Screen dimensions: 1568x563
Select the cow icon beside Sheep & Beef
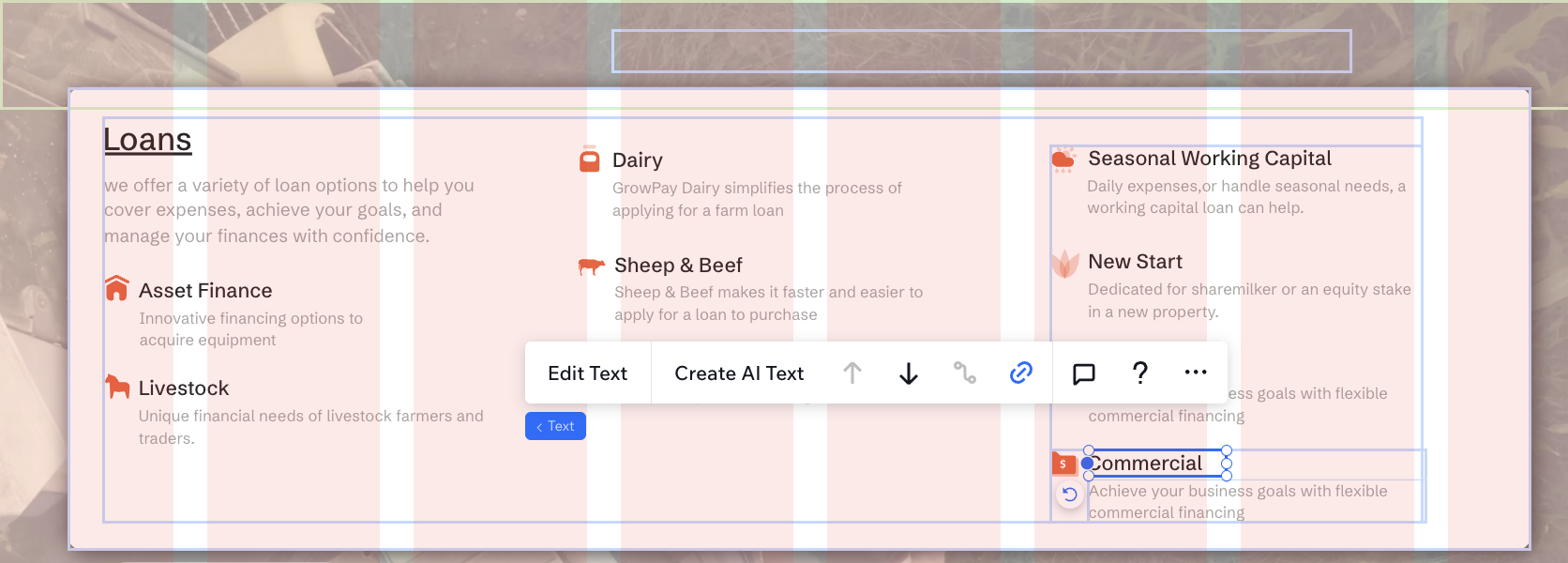click(x=591, y=266)
